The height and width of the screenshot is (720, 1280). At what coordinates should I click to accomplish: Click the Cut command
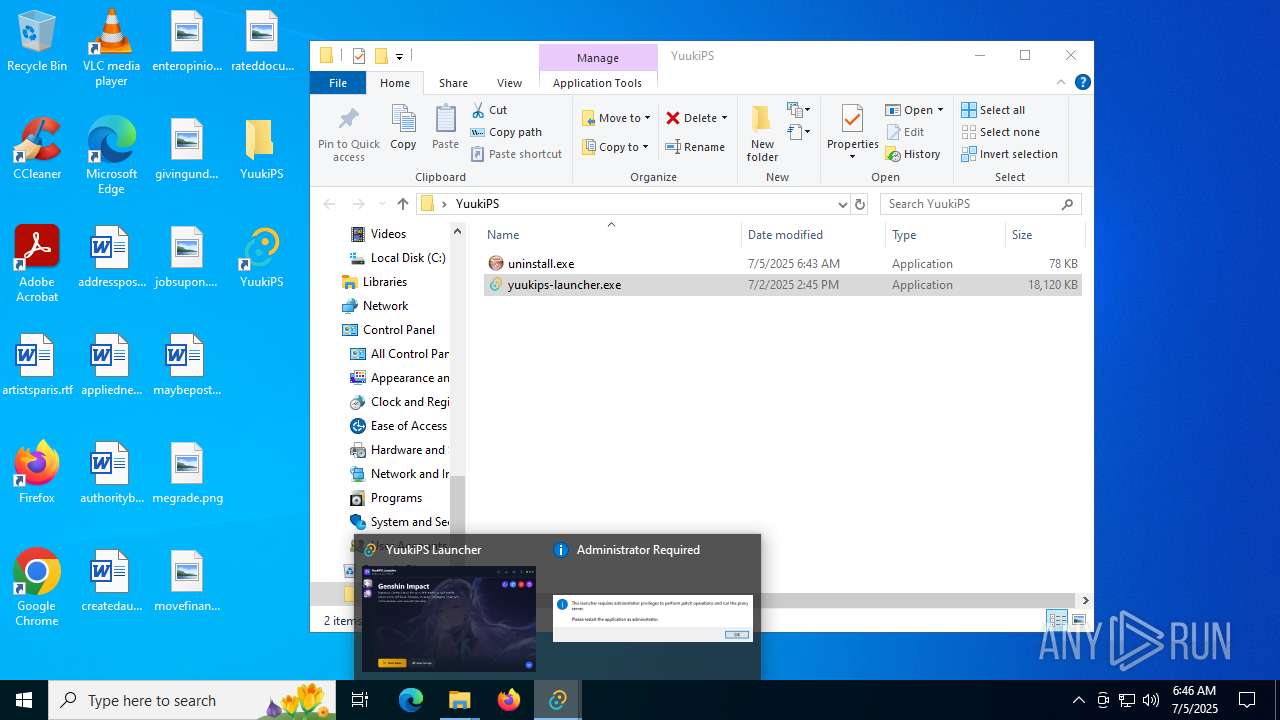tap(489, 110)
